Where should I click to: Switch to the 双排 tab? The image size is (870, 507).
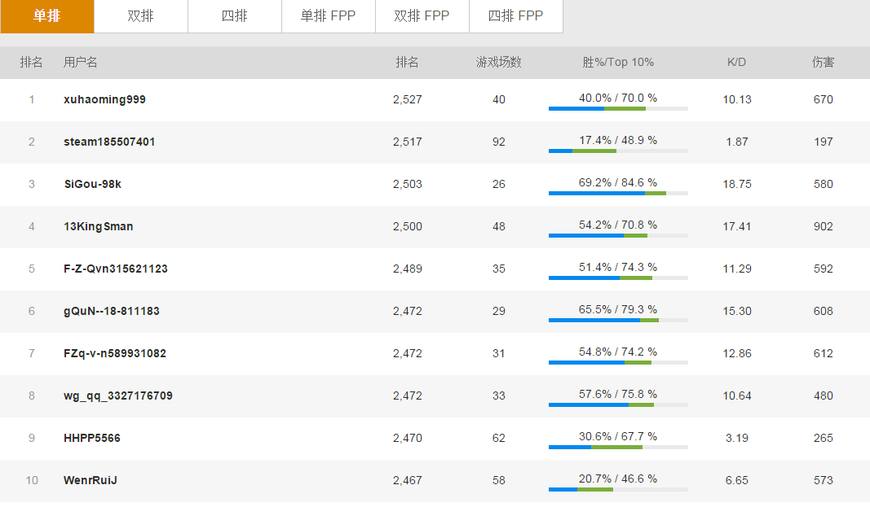(141, 16)
